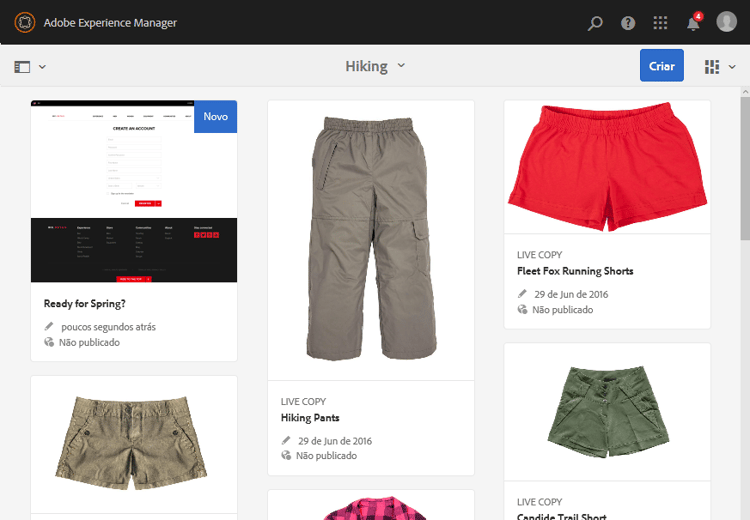Click the Novo badge on the card

215,116
